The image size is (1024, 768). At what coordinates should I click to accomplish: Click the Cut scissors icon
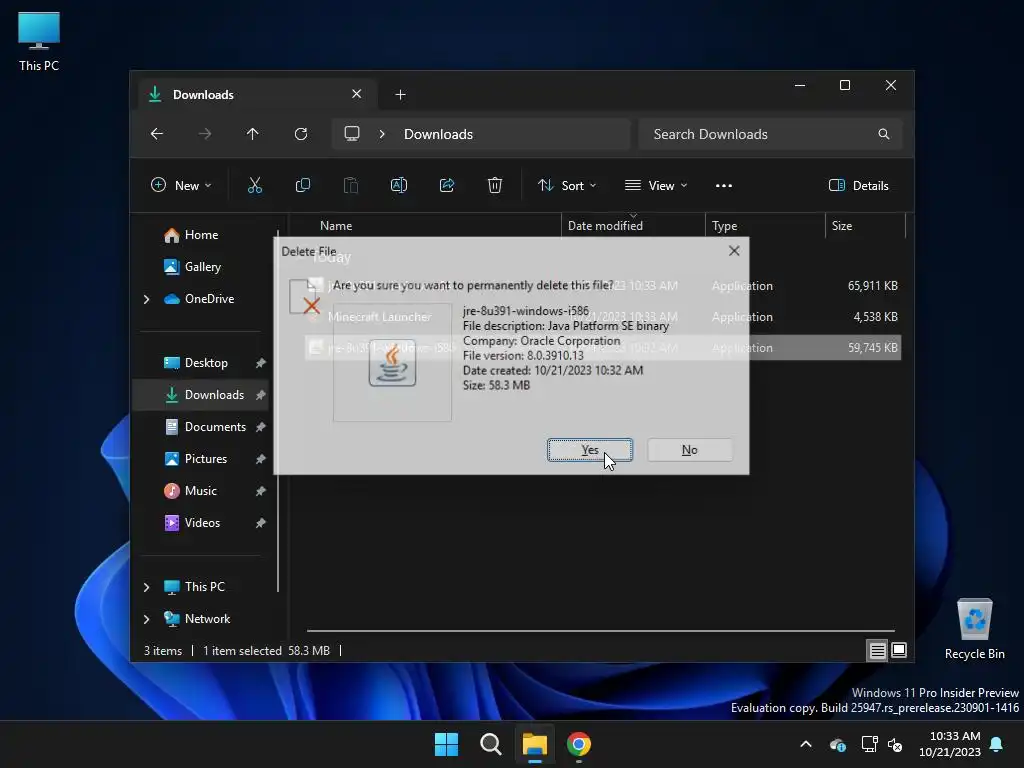click(255, 185)
